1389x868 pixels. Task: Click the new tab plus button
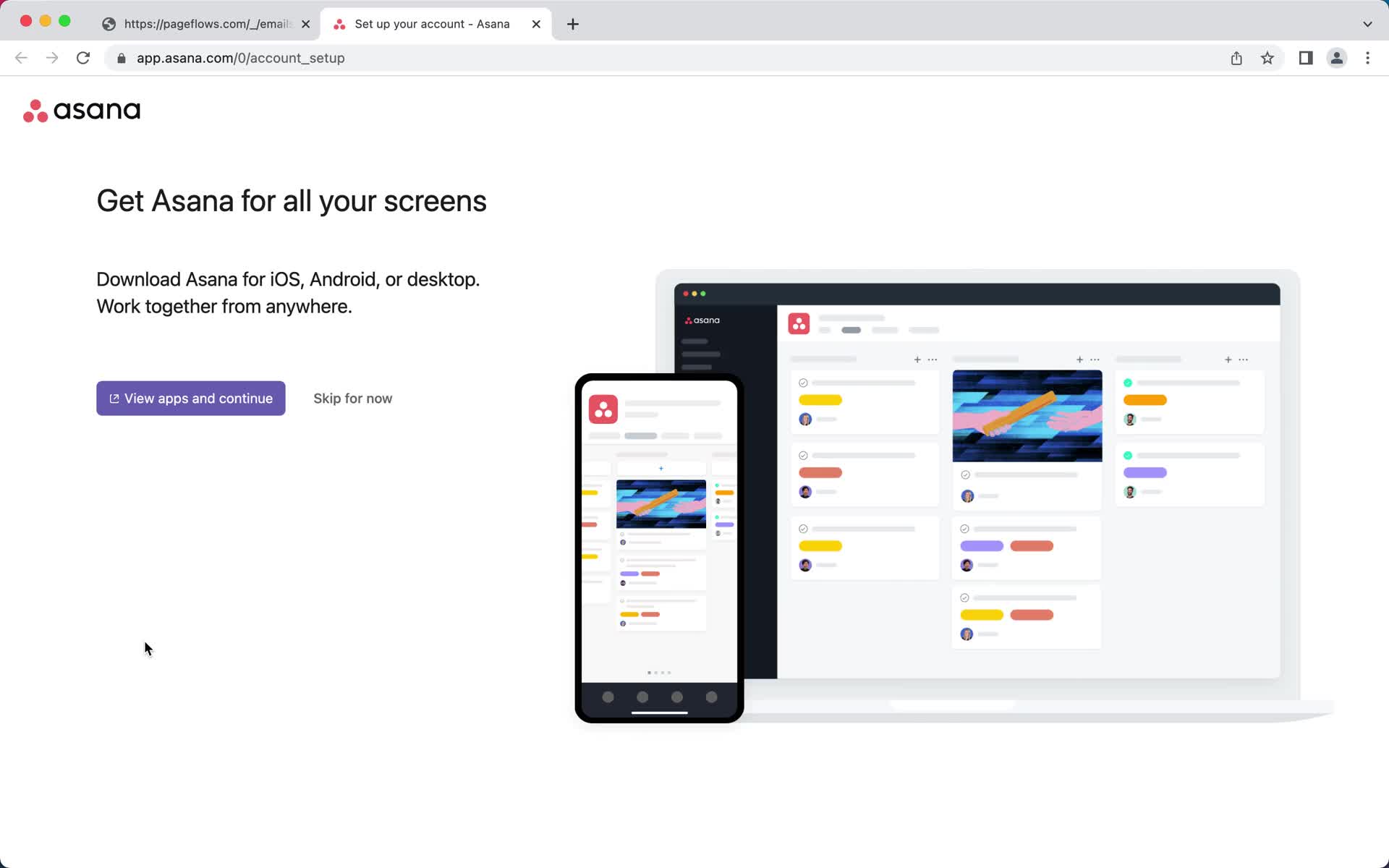(573, 24)
